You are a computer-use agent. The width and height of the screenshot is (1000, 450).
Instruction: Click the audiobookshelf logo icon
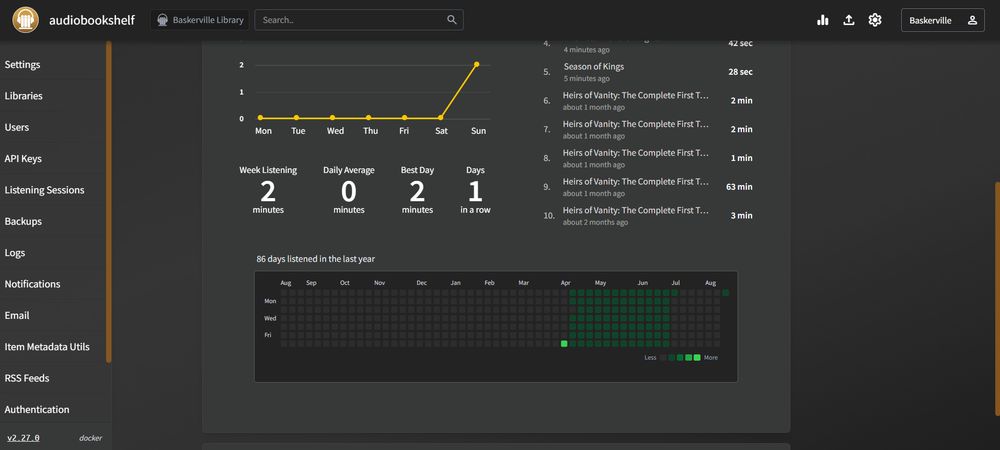[x=26, y=20]
